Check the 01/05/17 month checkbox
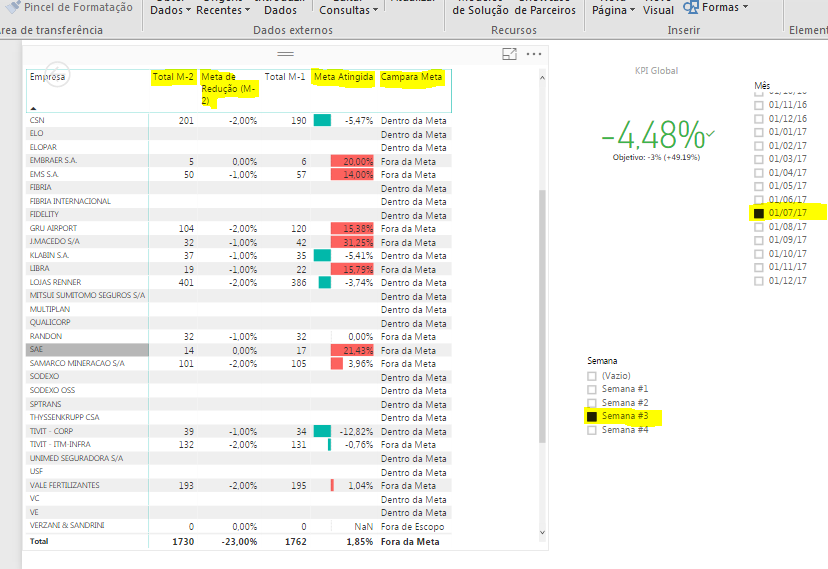The image size is (828, 569). click(x=759, y=186)
